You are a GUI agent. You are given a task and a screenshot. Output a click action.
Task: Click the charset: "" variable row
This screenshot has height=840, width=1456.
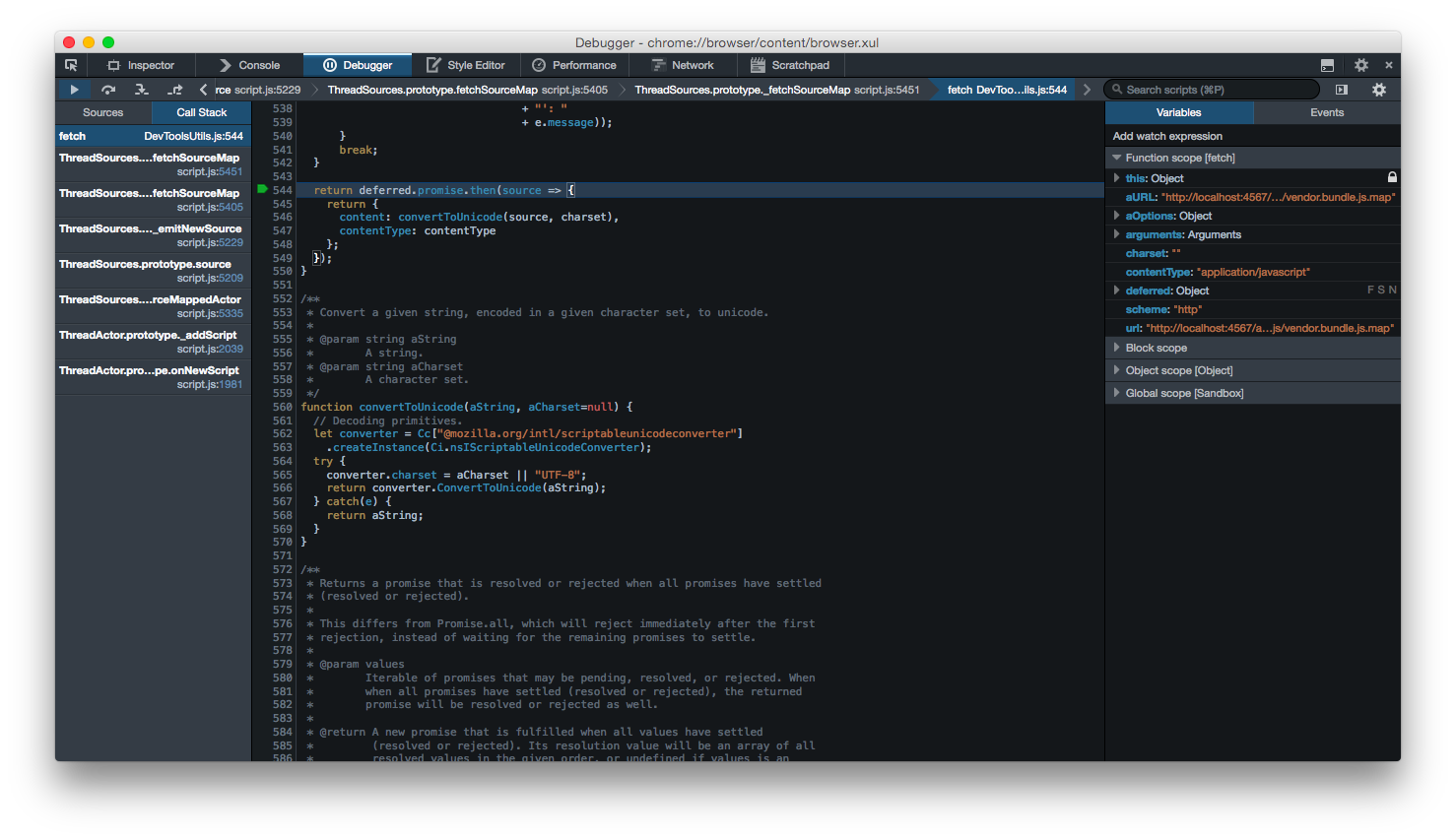1252,253
